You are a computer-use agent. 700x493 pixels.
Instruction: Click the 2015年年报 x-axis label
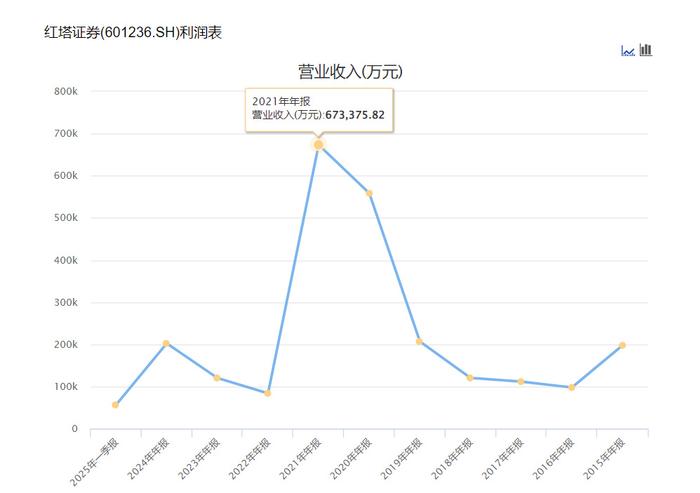coord(604,459)
